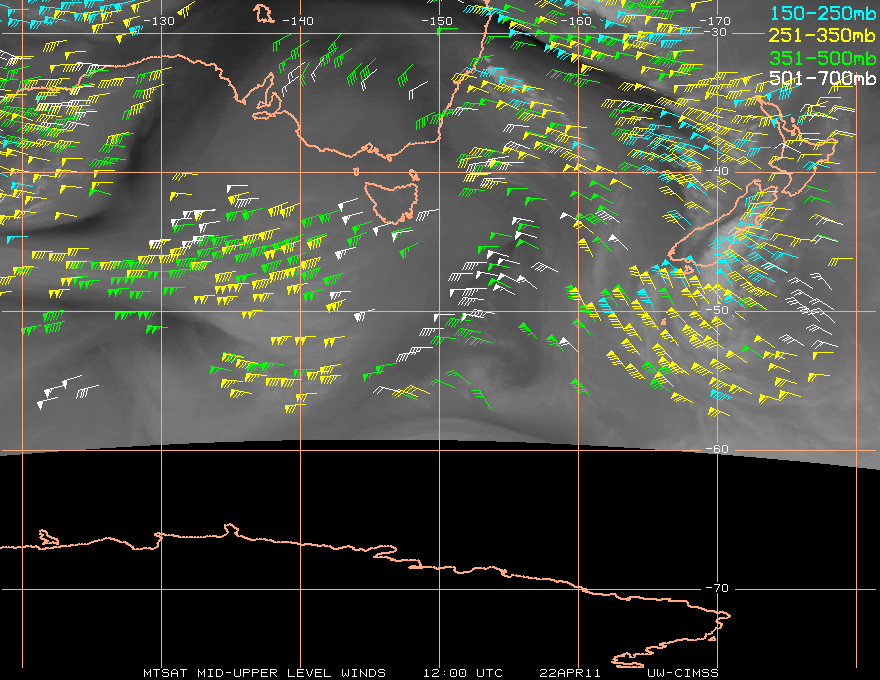Select the -50 latitude label
The height and width of the screenshot is (680, 880).
[717, 310]
